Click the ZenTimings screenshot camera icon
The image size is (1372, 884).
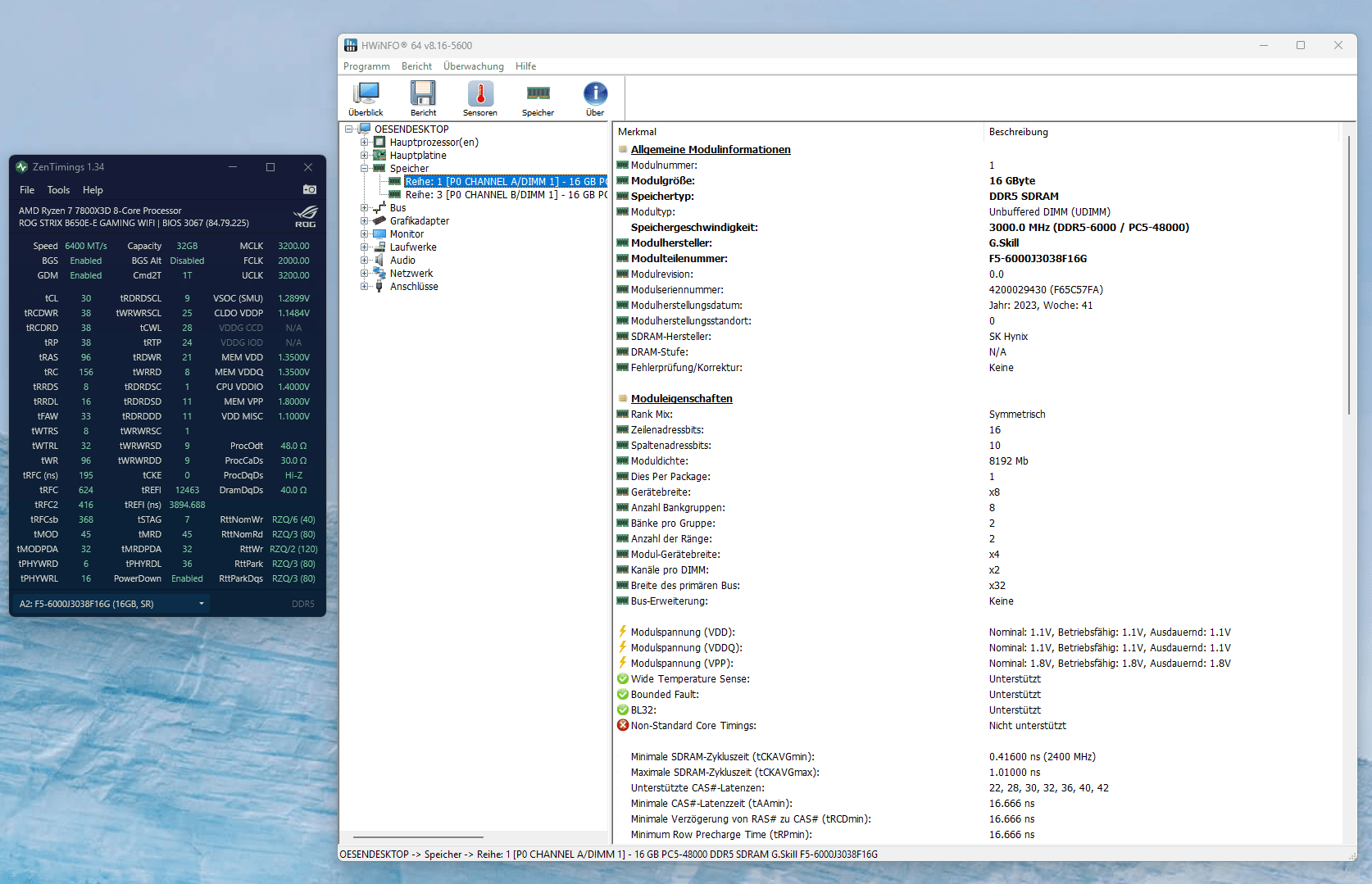(x=309, y=189)
